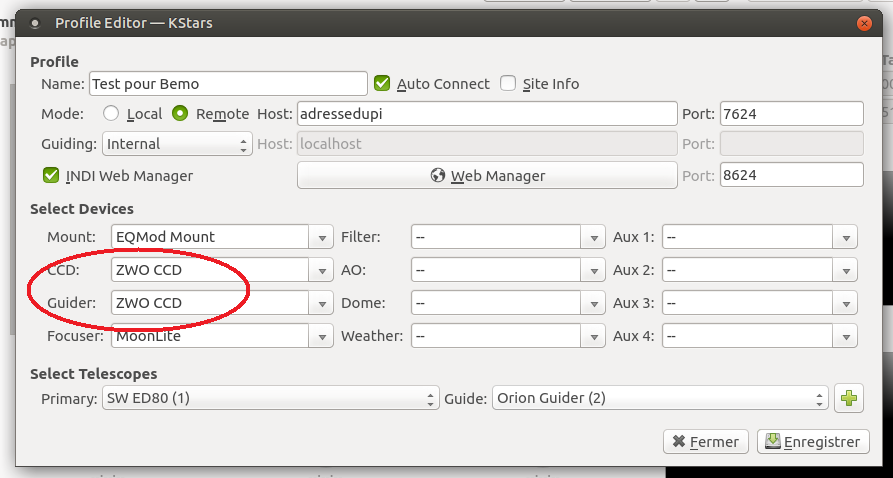Click the green plus add telescope icon
Viewport: 893px width, 478px height.
click(849, 398)
